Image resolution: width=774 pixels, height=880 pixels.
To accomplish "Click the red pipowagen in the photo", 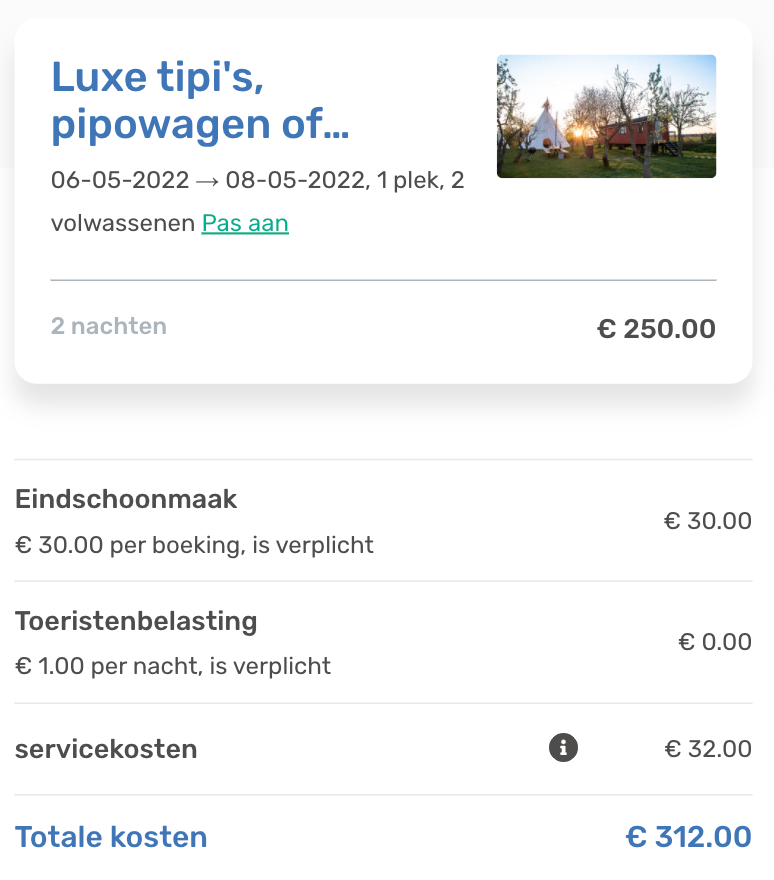I will coord(633,134).
